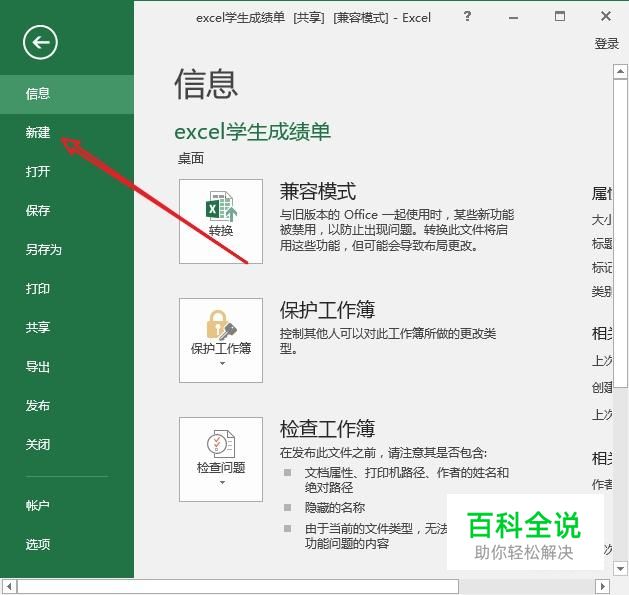This screenshot has width=629, height=595.
Task: Minimize the Excel window
Action: click(x=513, y=17)
